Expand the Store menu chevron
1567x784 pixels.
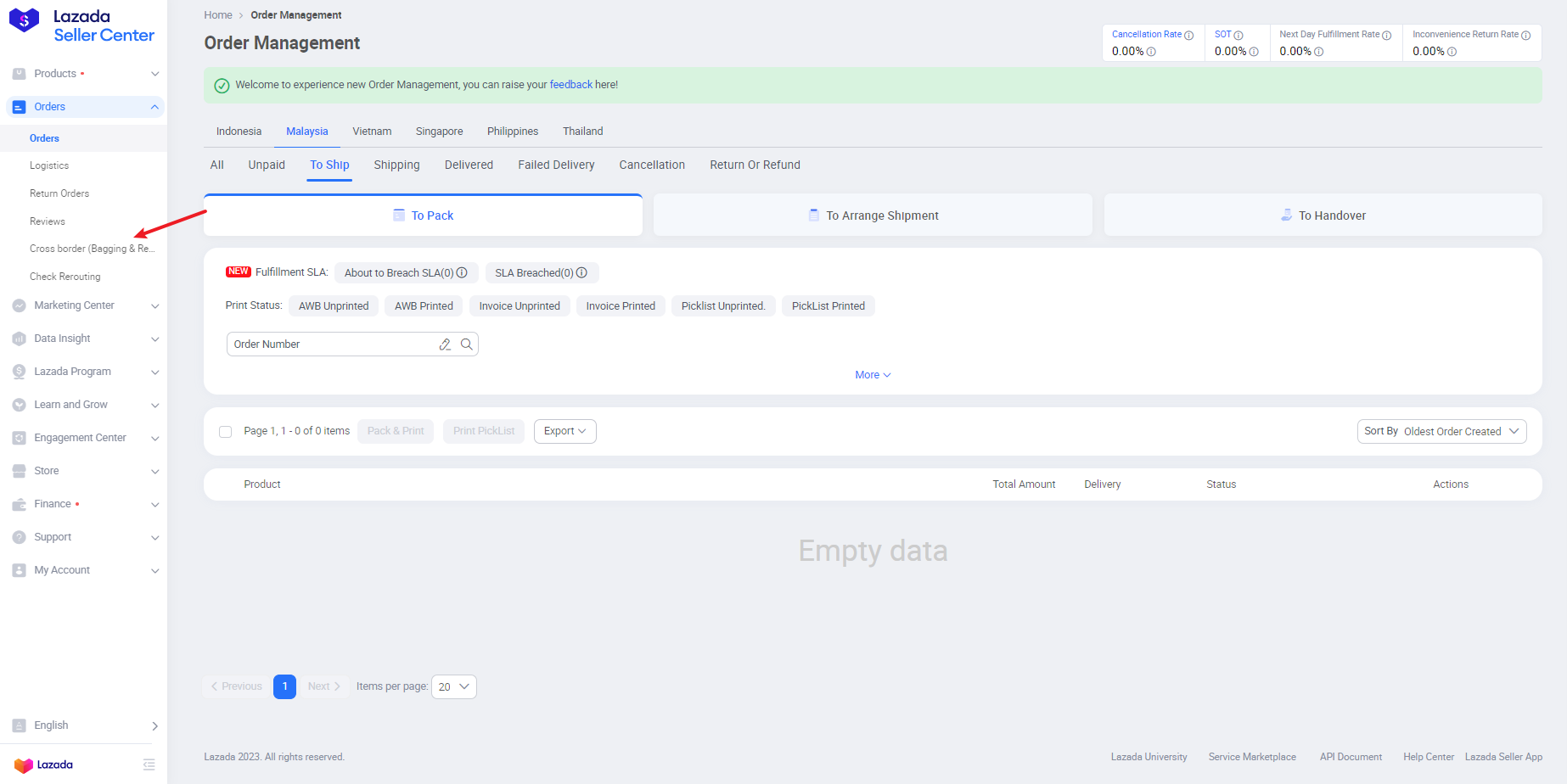pos(154,471)
